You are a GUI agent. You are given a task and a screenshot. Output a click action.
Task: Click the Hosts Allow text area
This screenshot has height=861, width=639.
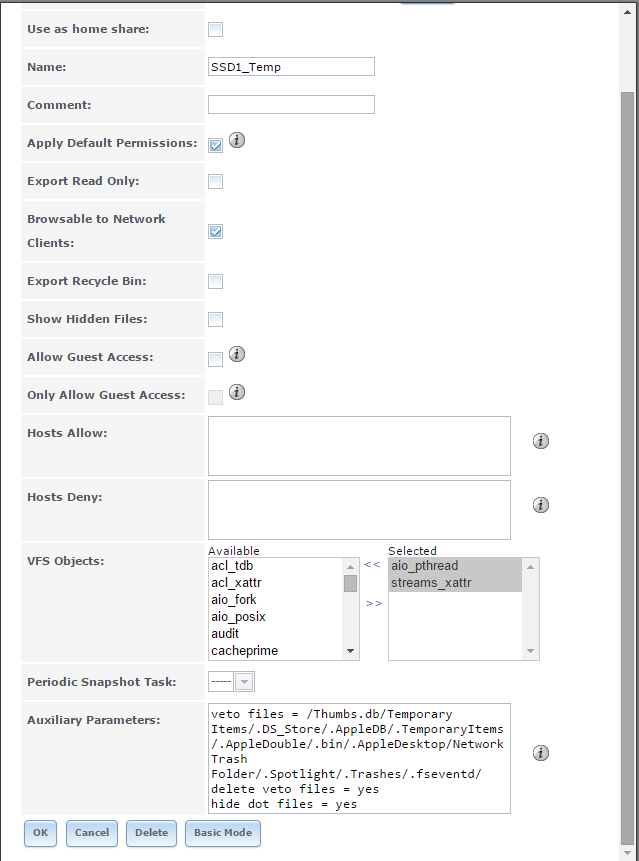click(359, 446)
